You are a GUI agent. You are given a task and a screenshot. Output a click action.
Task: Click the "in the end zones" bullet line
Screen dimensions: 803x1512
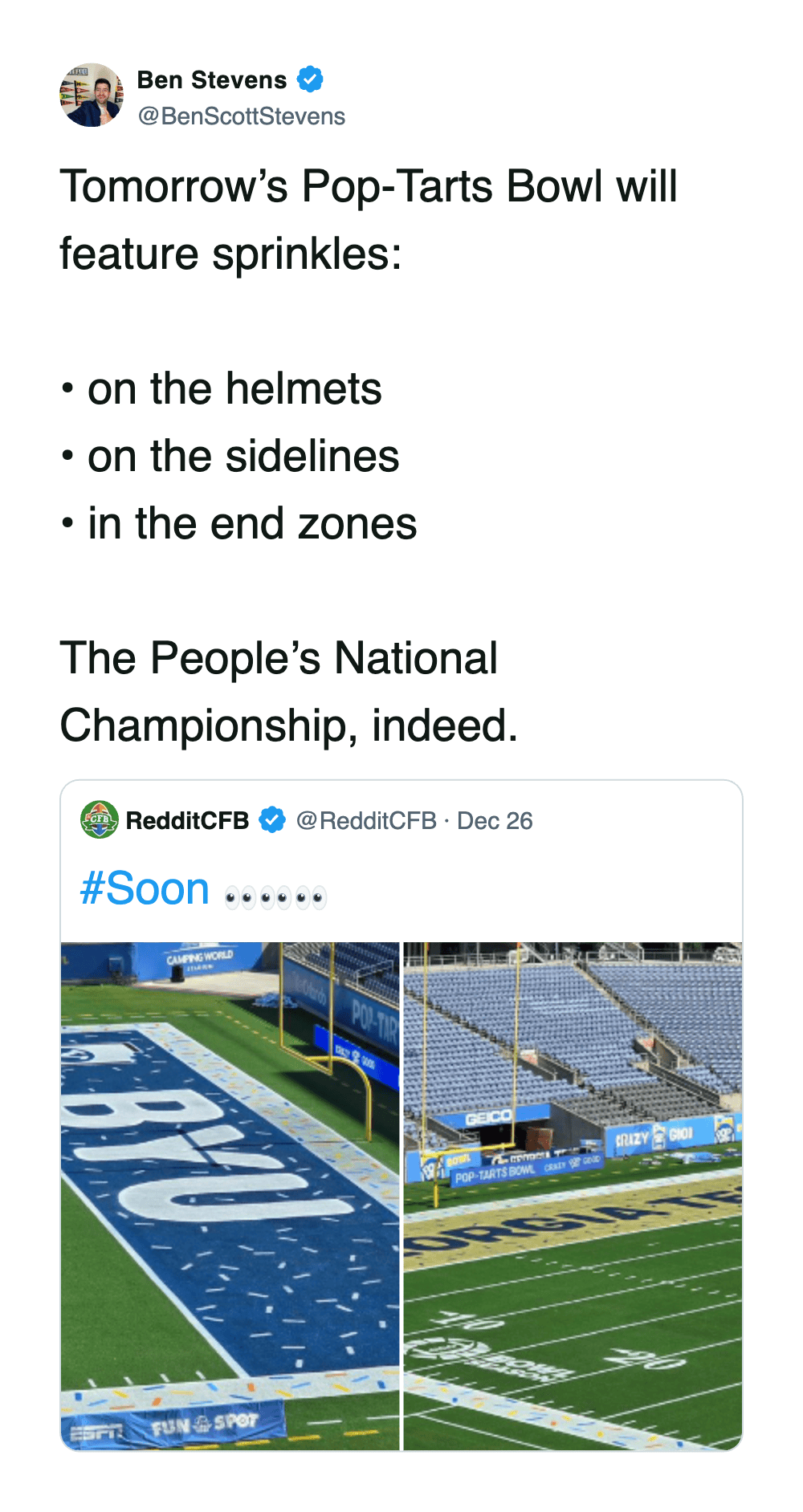tap(252, 523)
